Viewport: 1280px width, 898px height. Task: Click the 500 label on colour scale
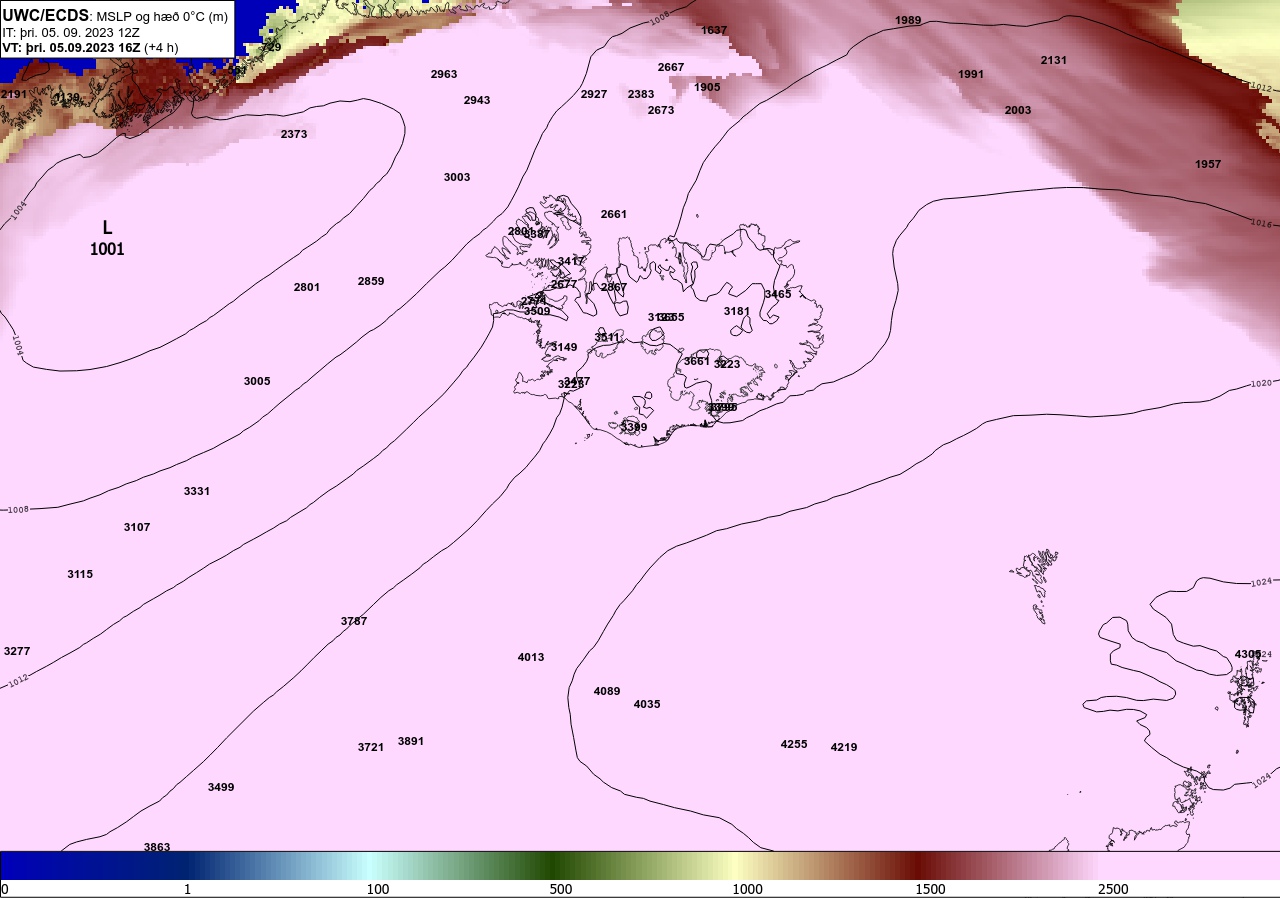point(561,889)
